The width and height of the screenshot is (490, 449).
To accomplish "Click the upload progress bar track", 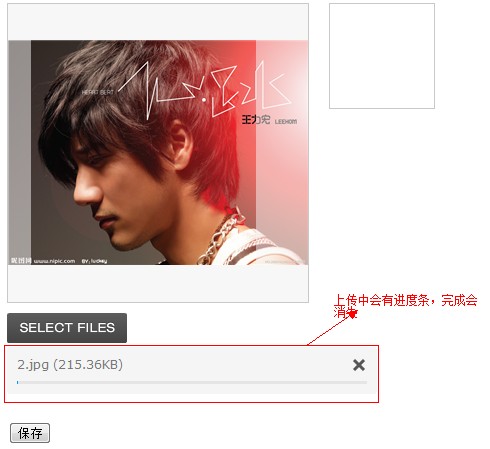I will coord(192,382).
